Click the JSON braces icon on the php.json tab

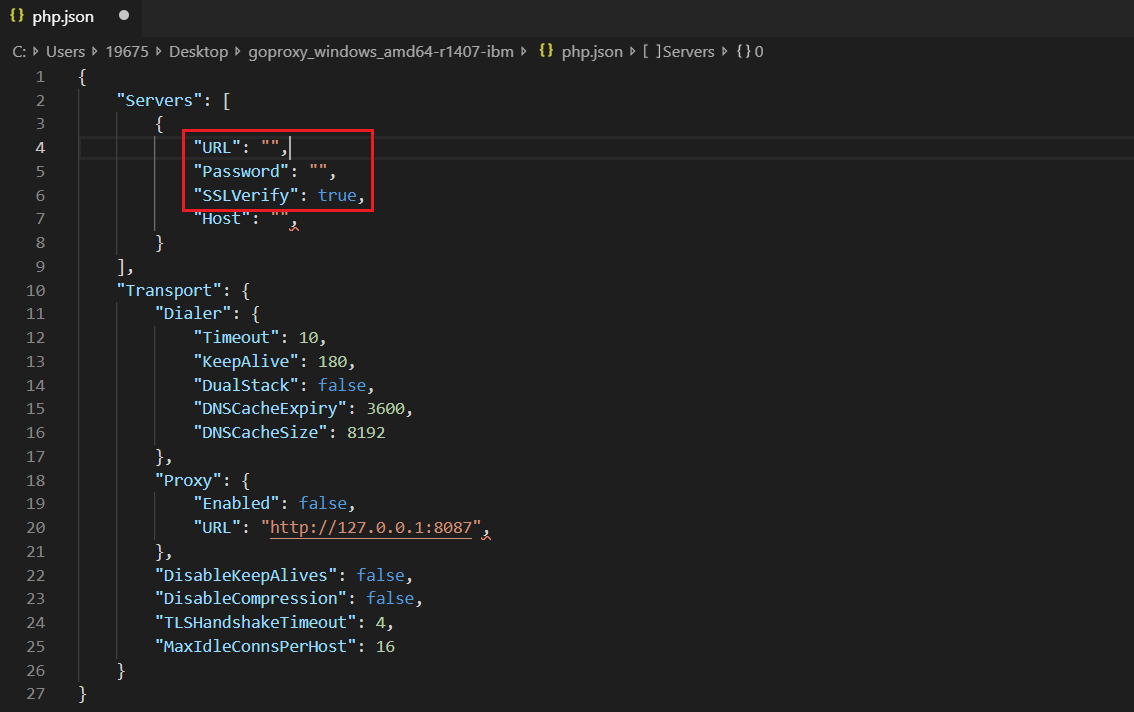[17, 16]
